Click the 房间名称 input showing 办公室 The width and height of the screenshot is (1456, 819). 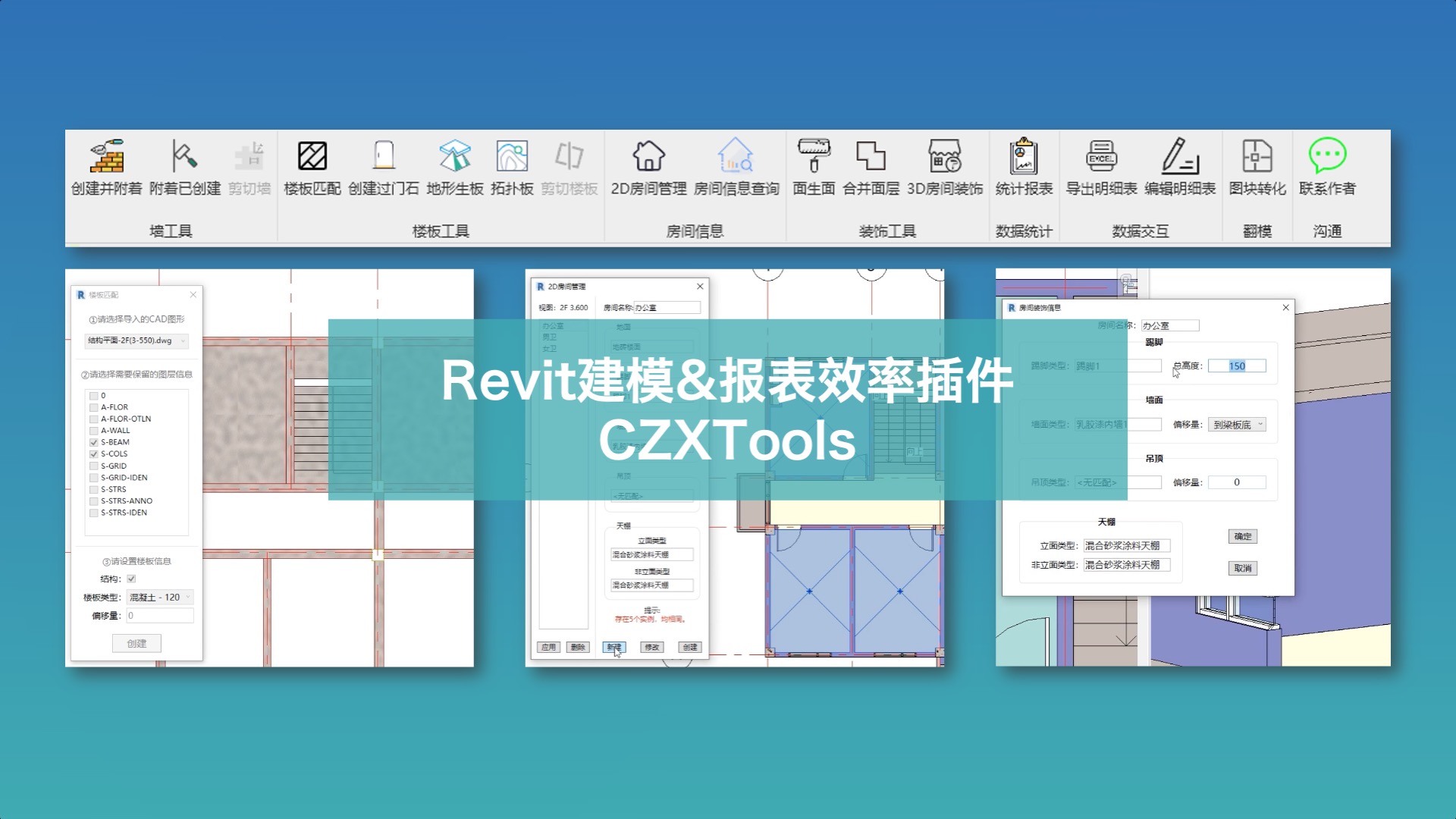click(x=666, y=307)
